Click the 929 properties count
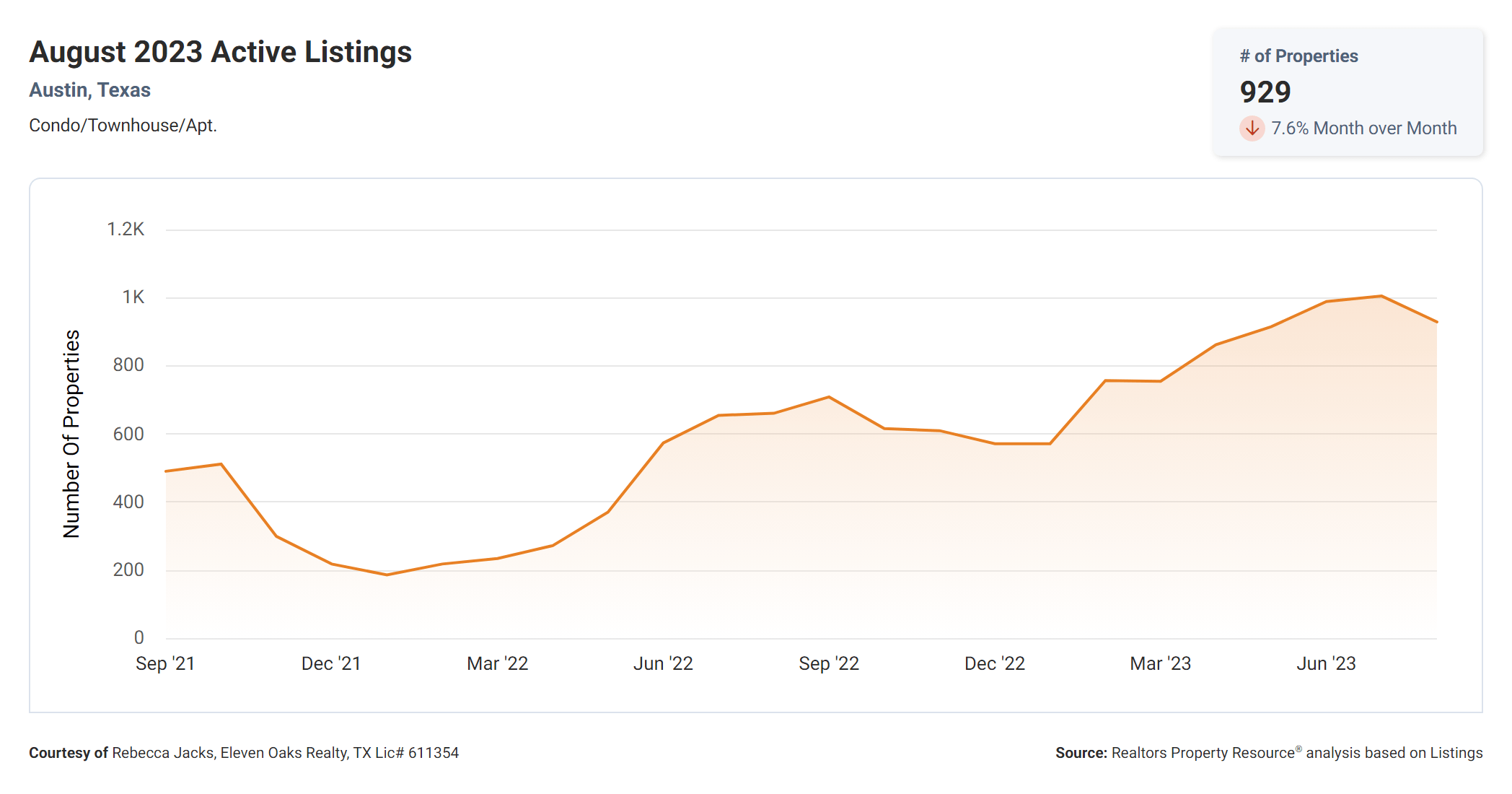 click(x=1265, y=92)
